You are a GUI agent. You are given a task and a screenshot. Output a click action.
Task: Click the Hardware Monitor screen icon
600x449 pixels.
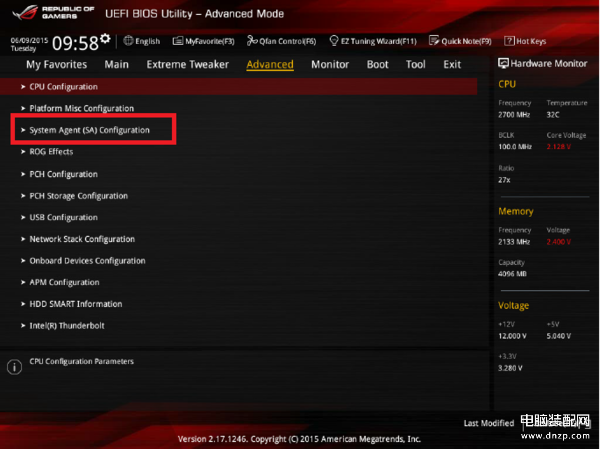coord(503,64)
